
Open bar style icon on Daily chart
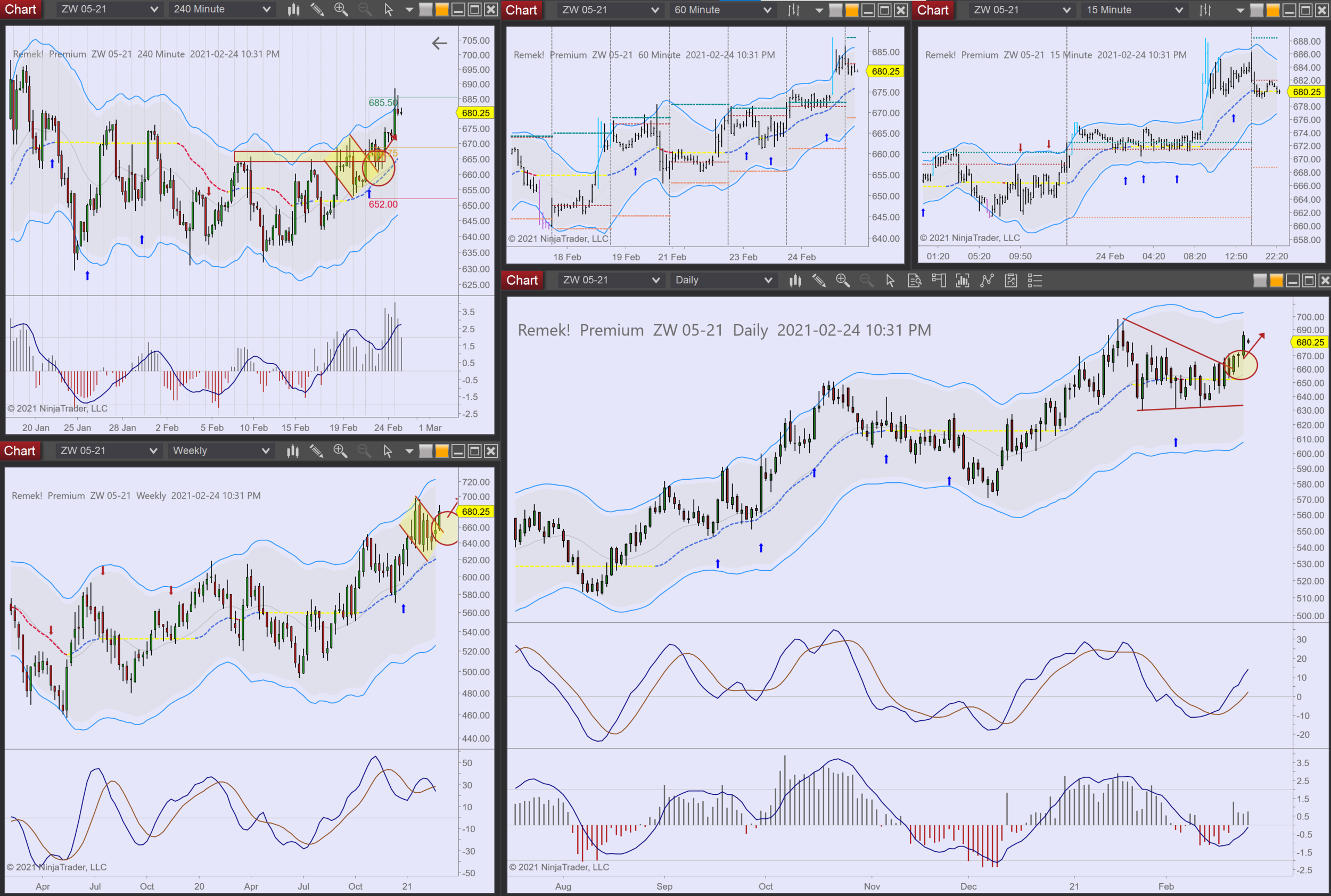click(795, 281)
